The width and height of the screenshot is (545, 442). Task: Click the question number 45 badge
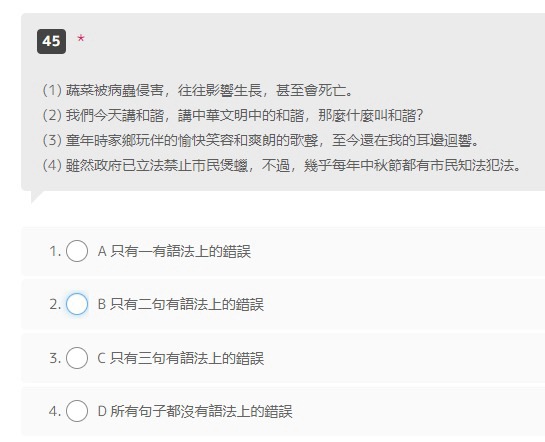coord(51,41)
